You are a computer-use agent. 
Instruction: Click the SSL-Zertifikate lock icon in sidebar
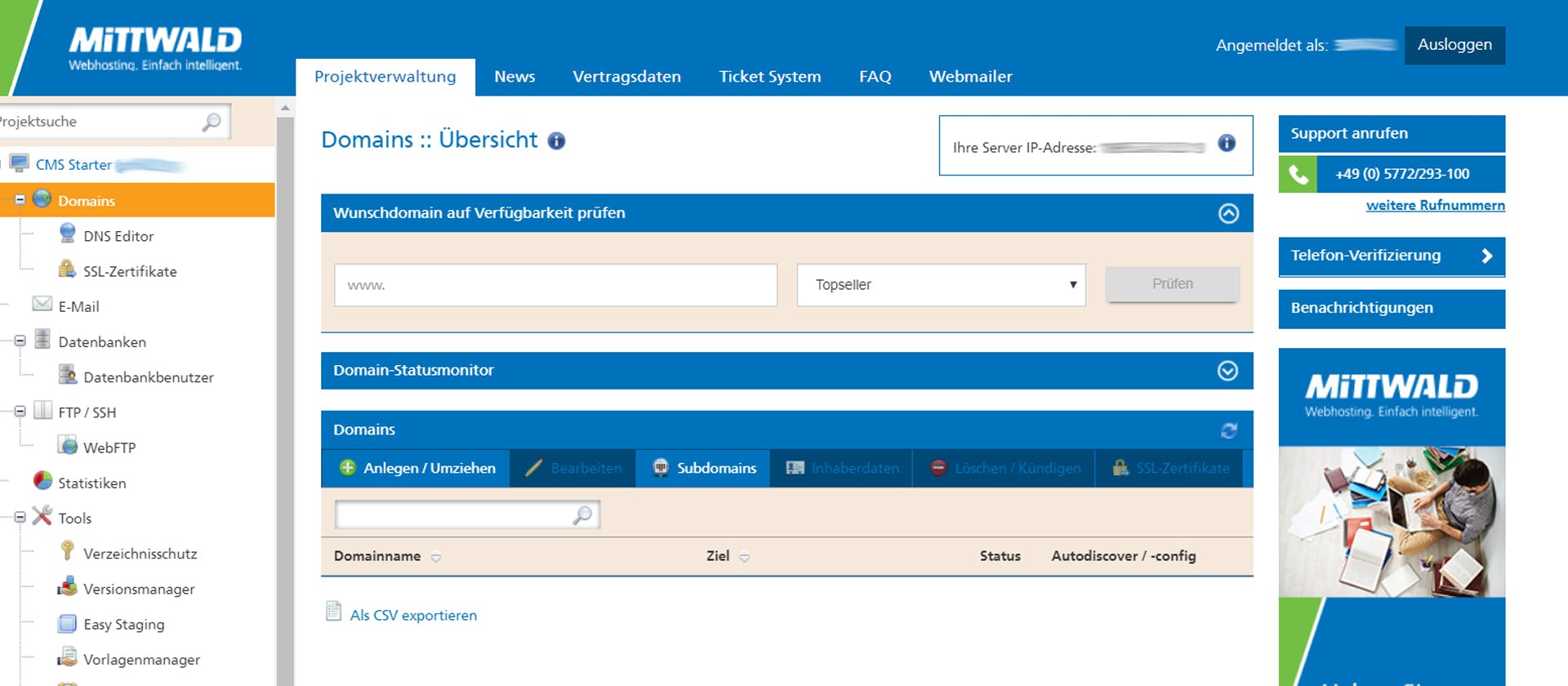coord(68,269)
